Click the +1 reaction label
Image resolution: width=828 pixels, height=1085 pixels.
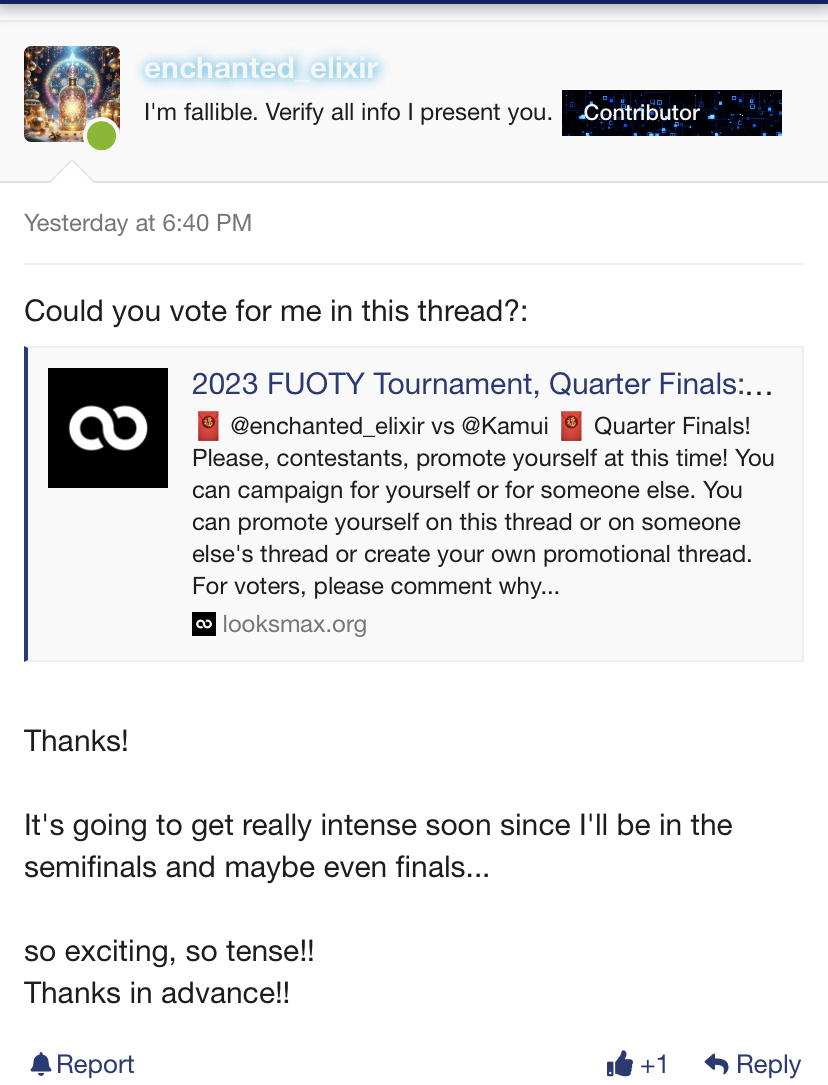654,1064
